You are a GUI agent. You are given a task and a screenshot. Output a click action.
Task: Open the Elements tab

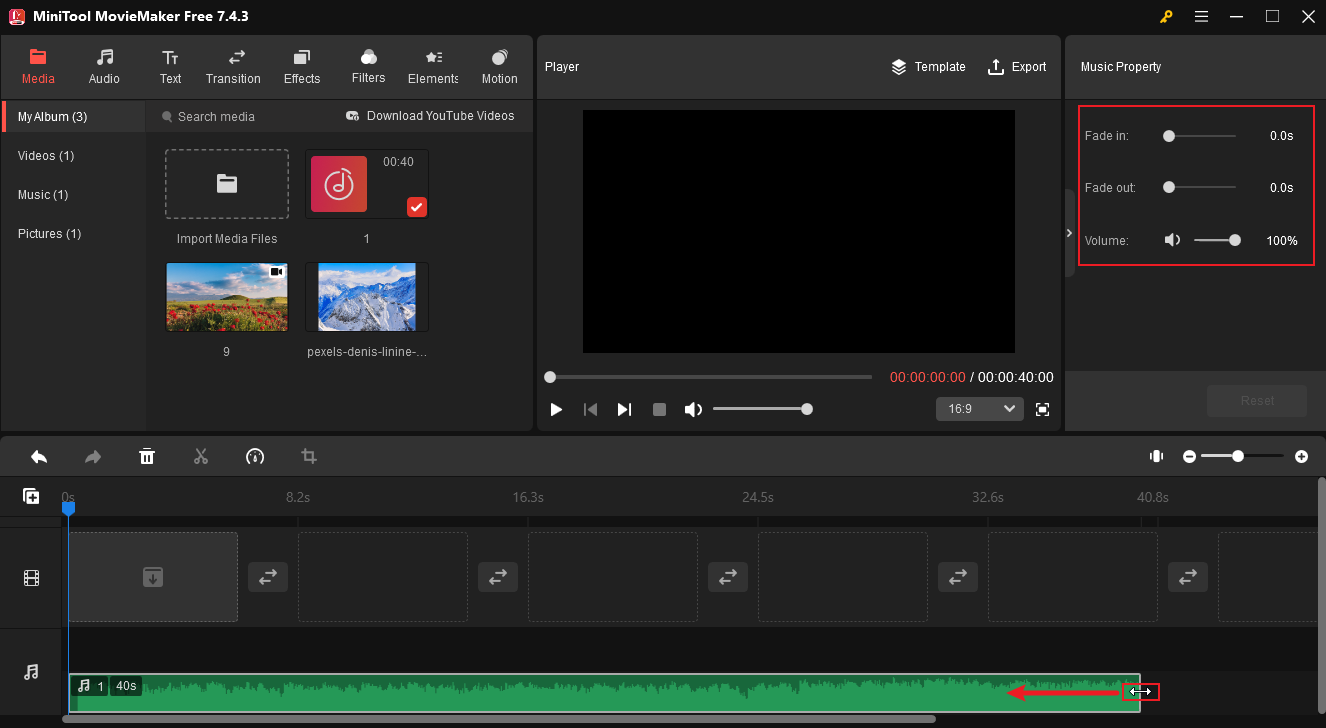[433, 67]
